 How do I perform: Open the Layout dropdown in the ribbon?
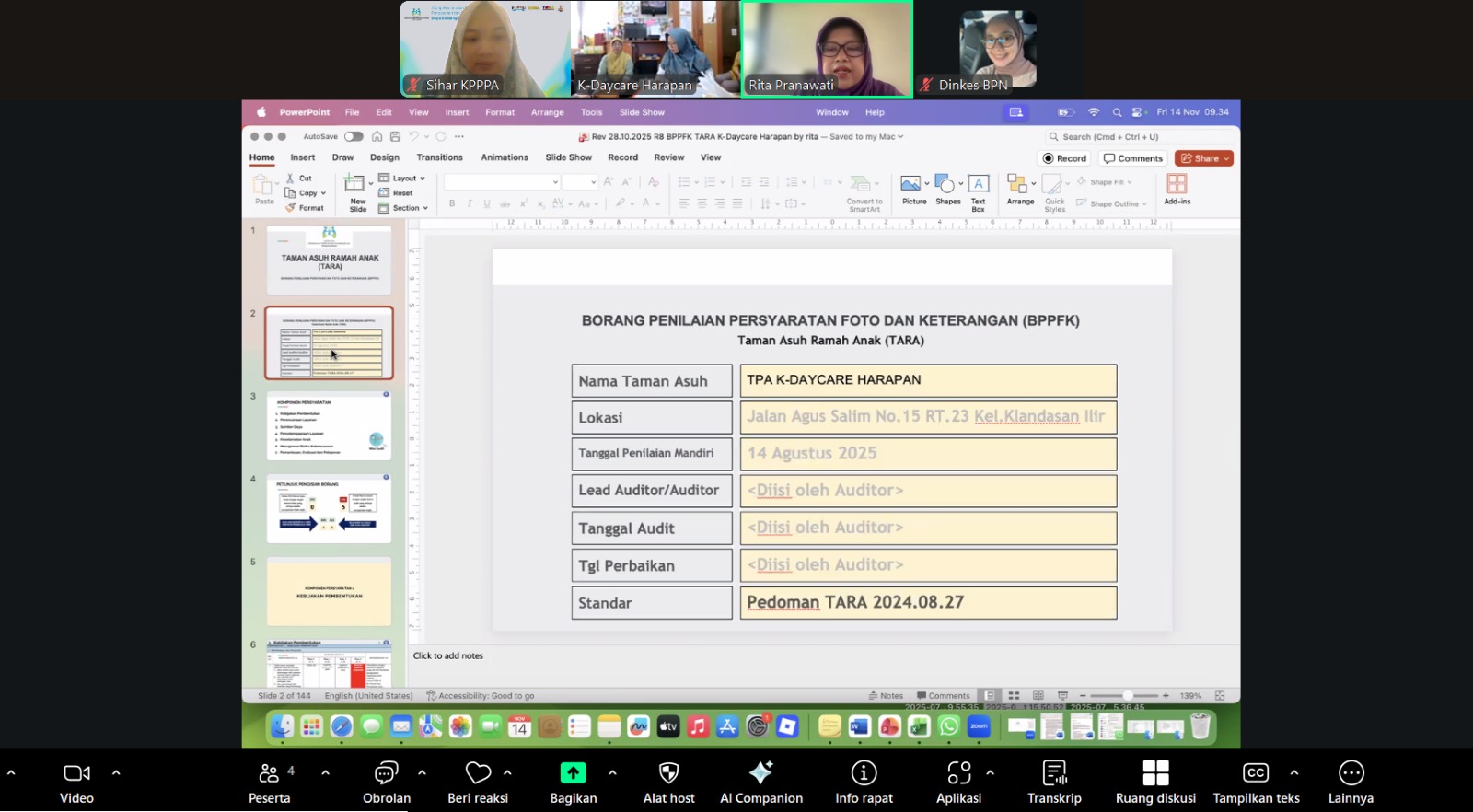pyautogui.click(x=403, y=179)
